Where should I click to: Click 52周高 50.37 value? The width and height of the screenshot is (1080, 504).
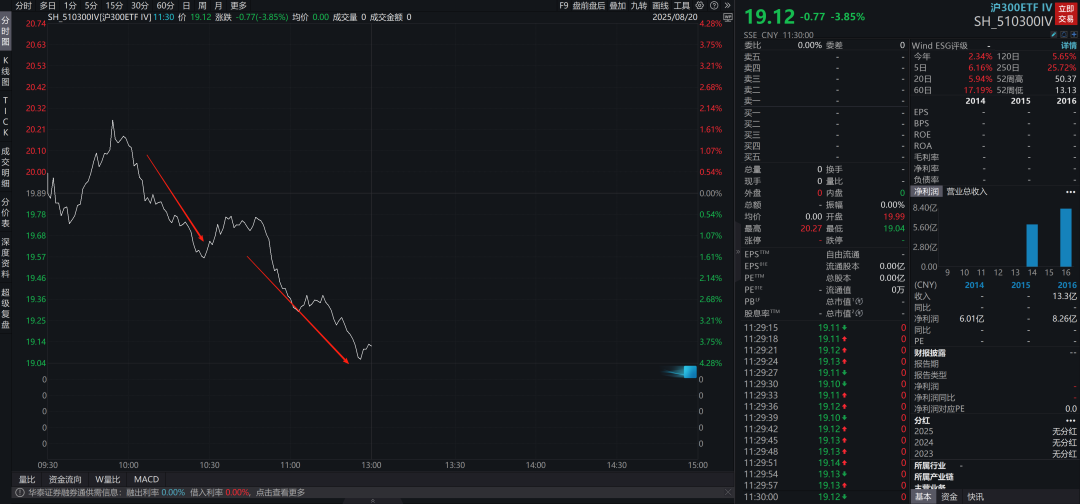(x=1067, y=79)
